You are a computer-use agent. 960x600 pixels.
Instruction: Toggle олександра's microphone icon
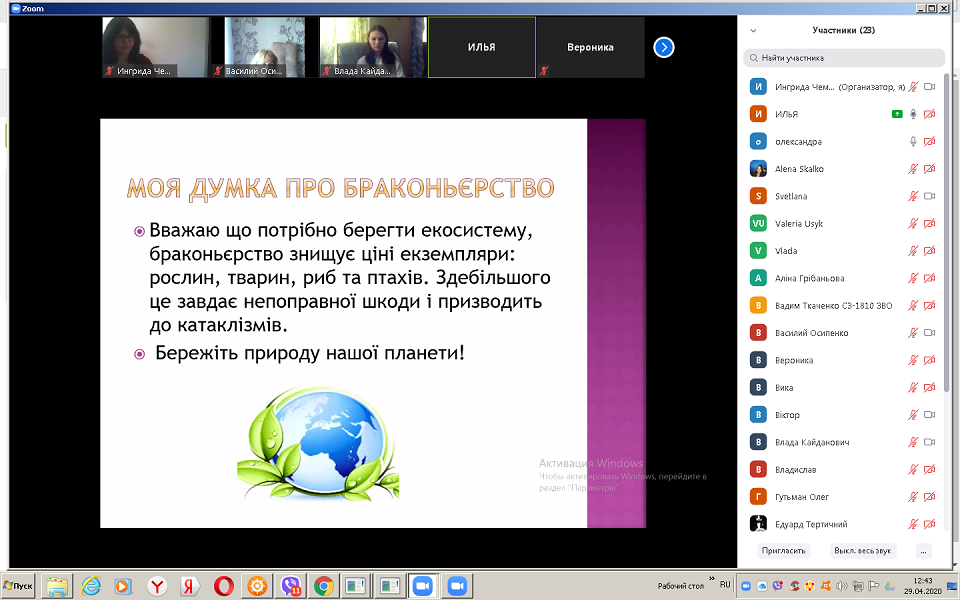(x=913, y=141)
